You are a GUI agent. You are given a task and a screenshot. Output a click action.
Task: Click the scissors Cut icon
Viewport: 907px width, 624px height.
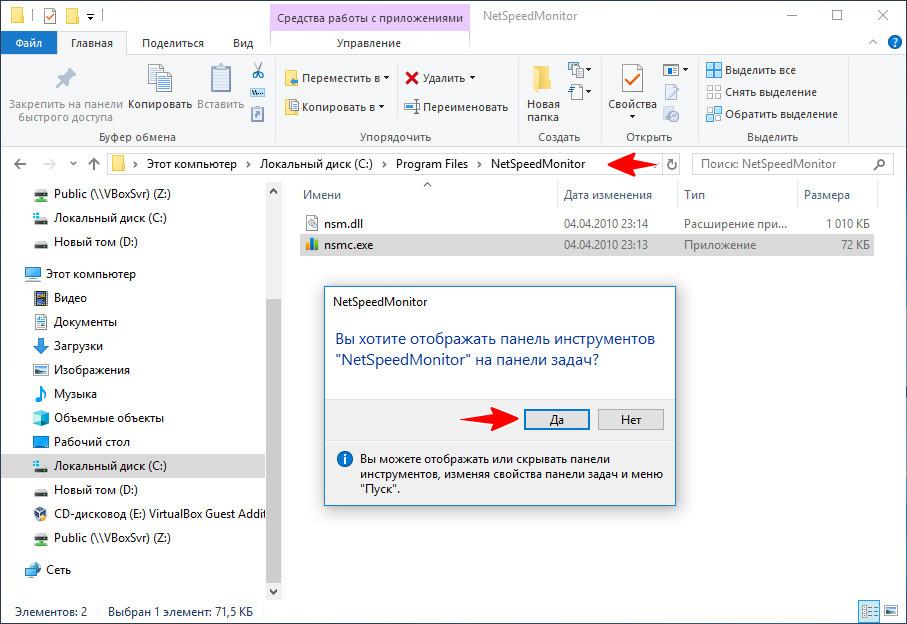(258, 71)
